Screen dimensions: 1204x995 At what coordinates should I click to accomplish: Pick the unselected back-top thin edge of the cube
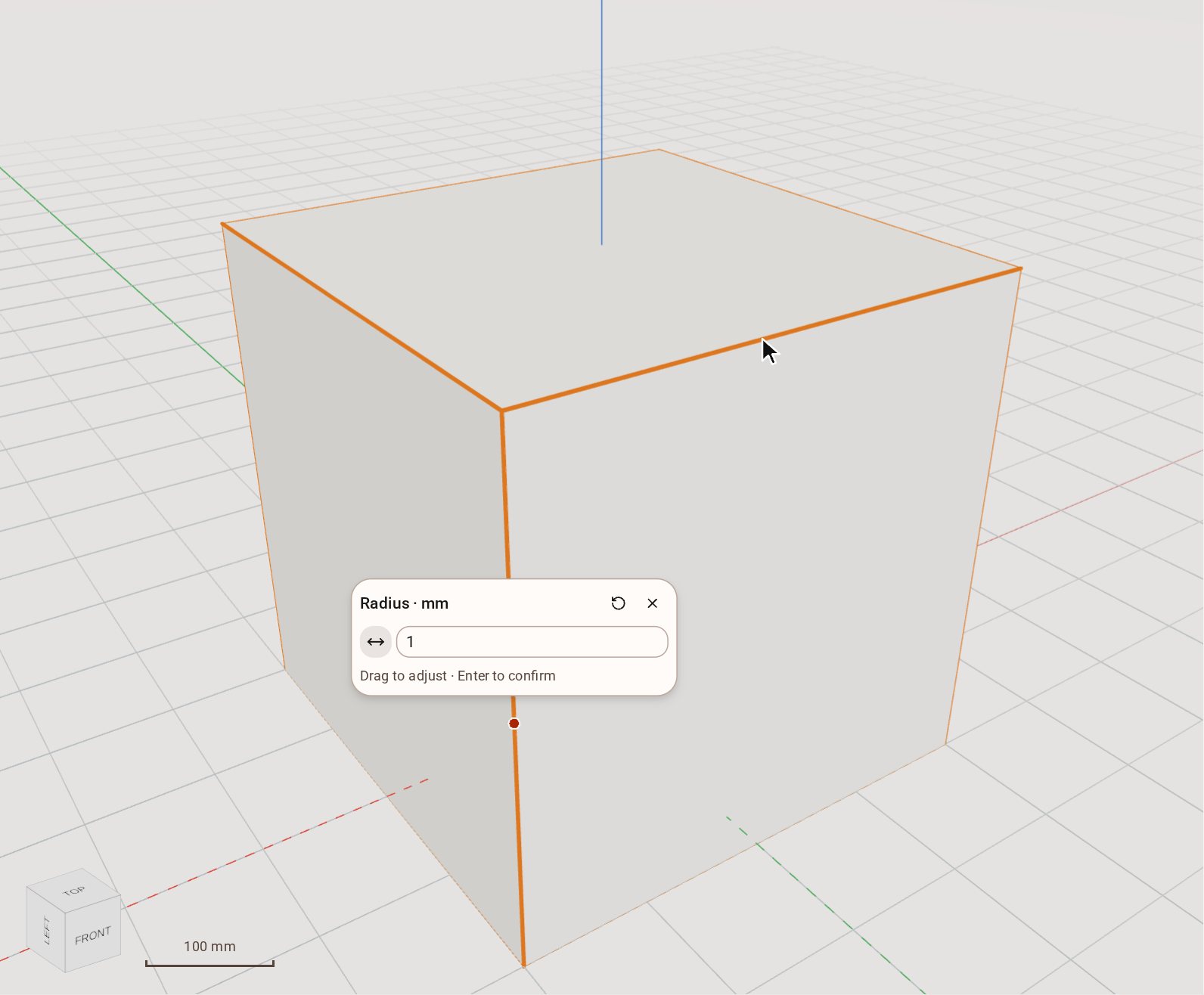click(839, 209)
